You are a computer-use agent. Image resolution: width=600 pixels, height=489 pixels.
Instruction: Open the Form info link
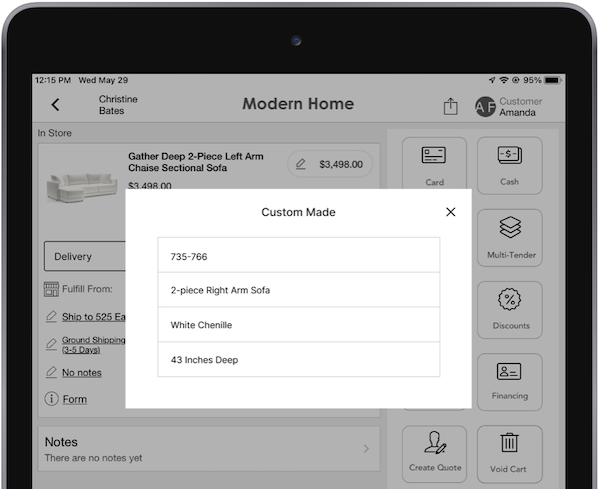tap(75, 399)
